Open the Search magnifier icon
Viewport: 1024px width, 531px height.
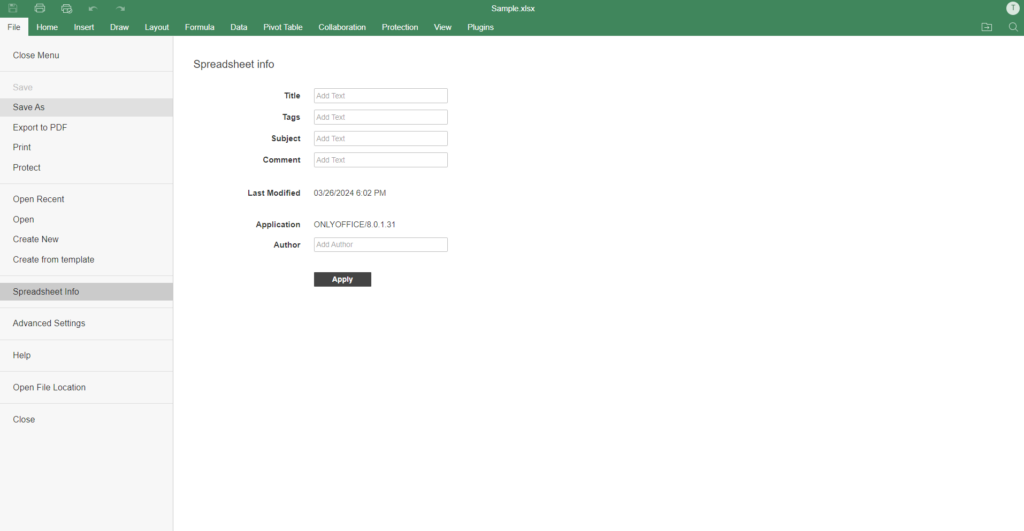tap(1012, 27)
